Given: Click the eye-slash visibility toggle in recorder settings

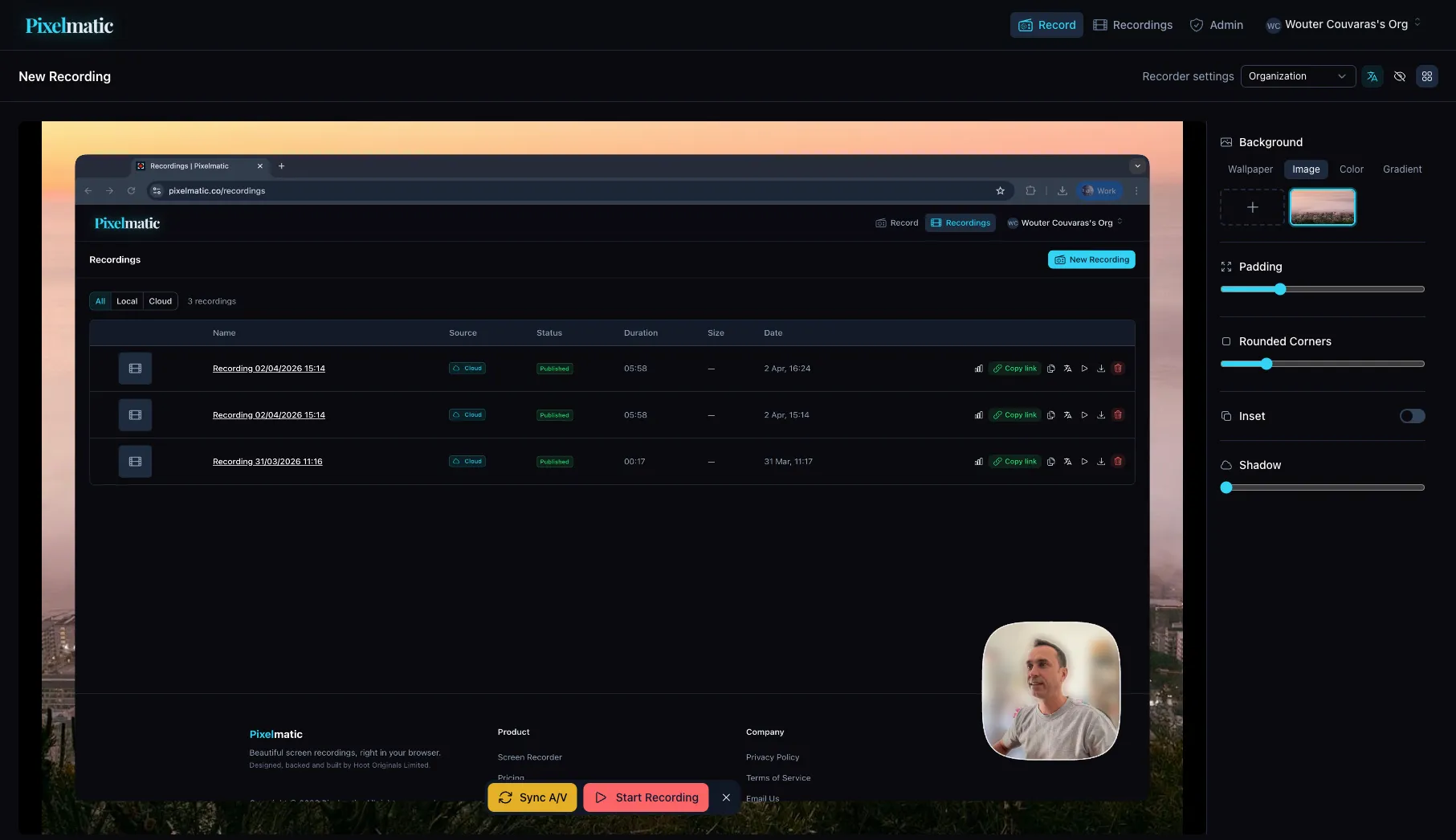Looking at the screenshot, I should [1401, 76].
